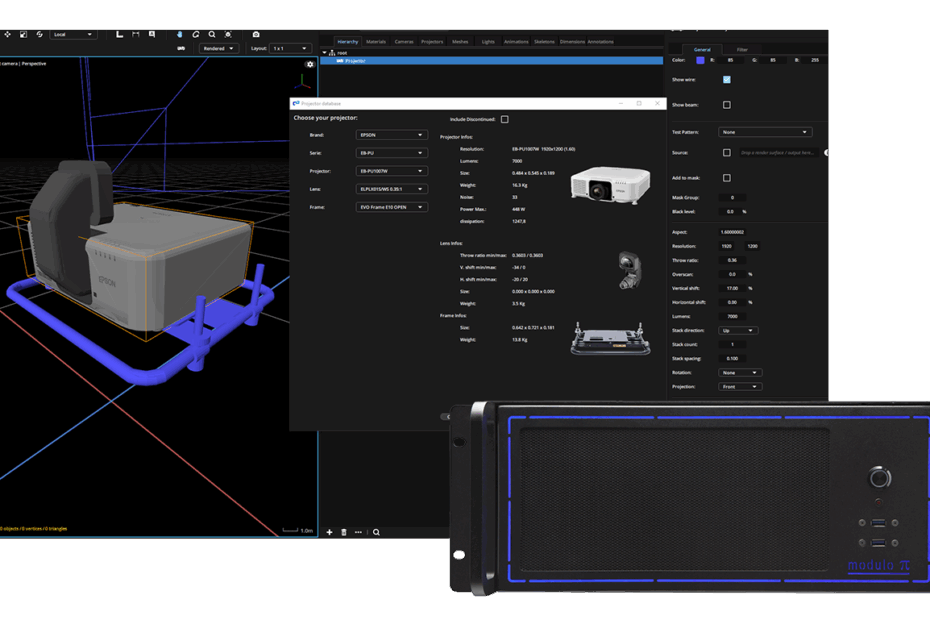
Task: Open the Test Pattern dropdown
Action: pyautogui.click(x=765, y=132)
